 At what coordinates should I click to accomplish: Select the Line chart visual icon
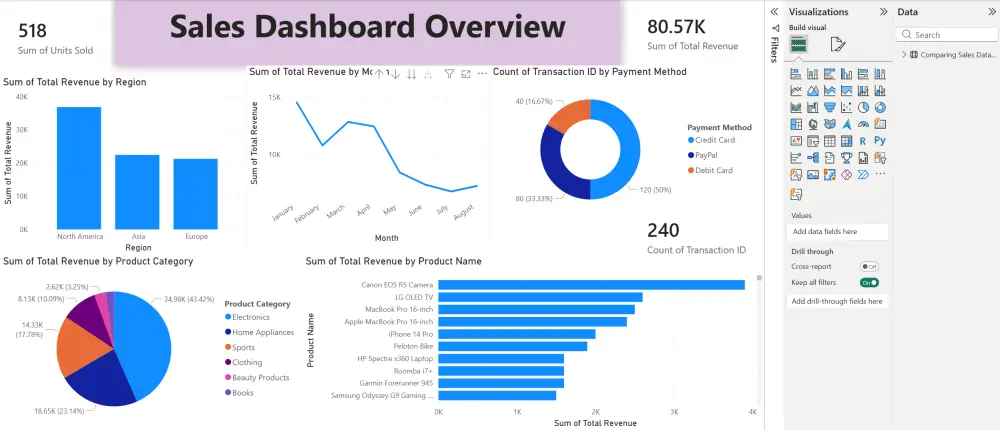click(796, 91)
